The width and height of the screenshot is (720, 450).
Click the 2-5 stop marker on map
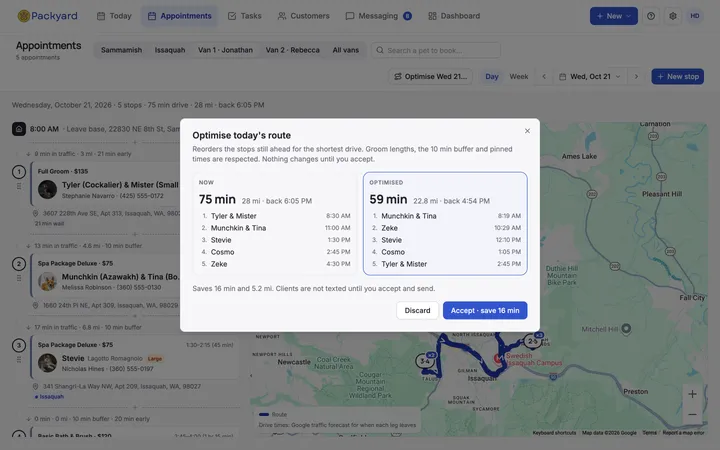(x=532, y=341)
